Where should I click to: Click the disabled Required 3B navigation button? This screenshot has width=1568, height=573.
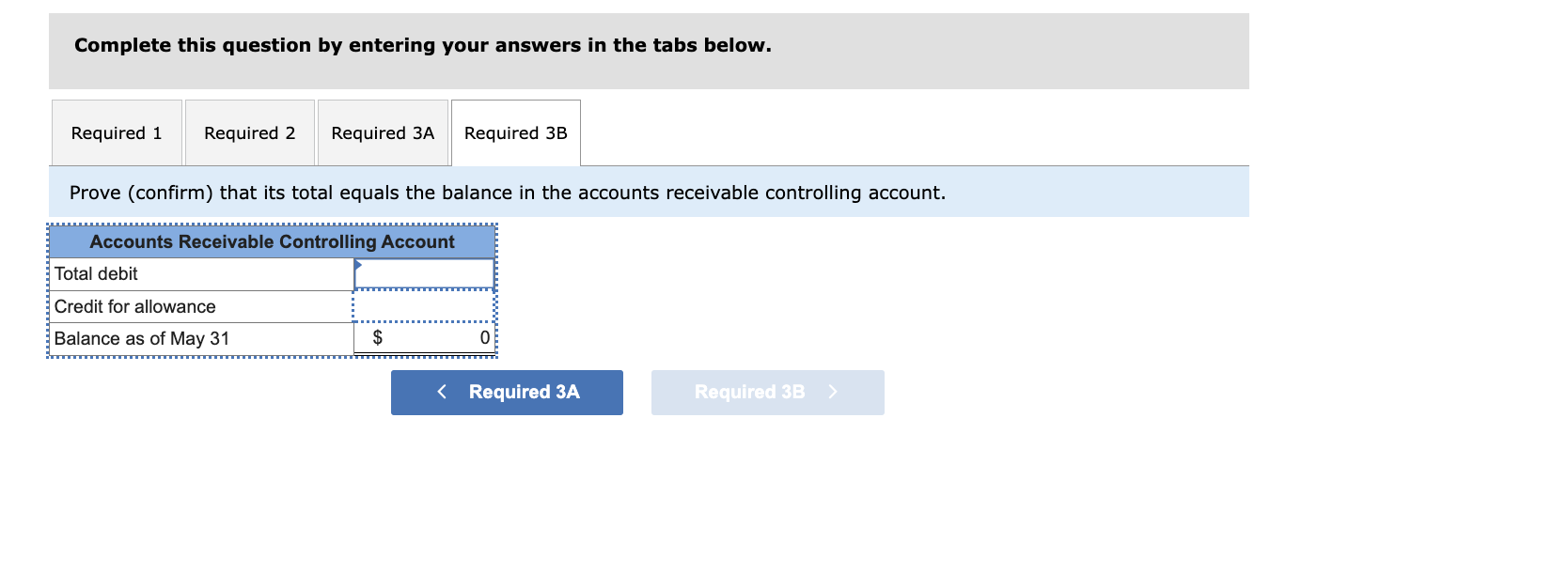[766, 392]
